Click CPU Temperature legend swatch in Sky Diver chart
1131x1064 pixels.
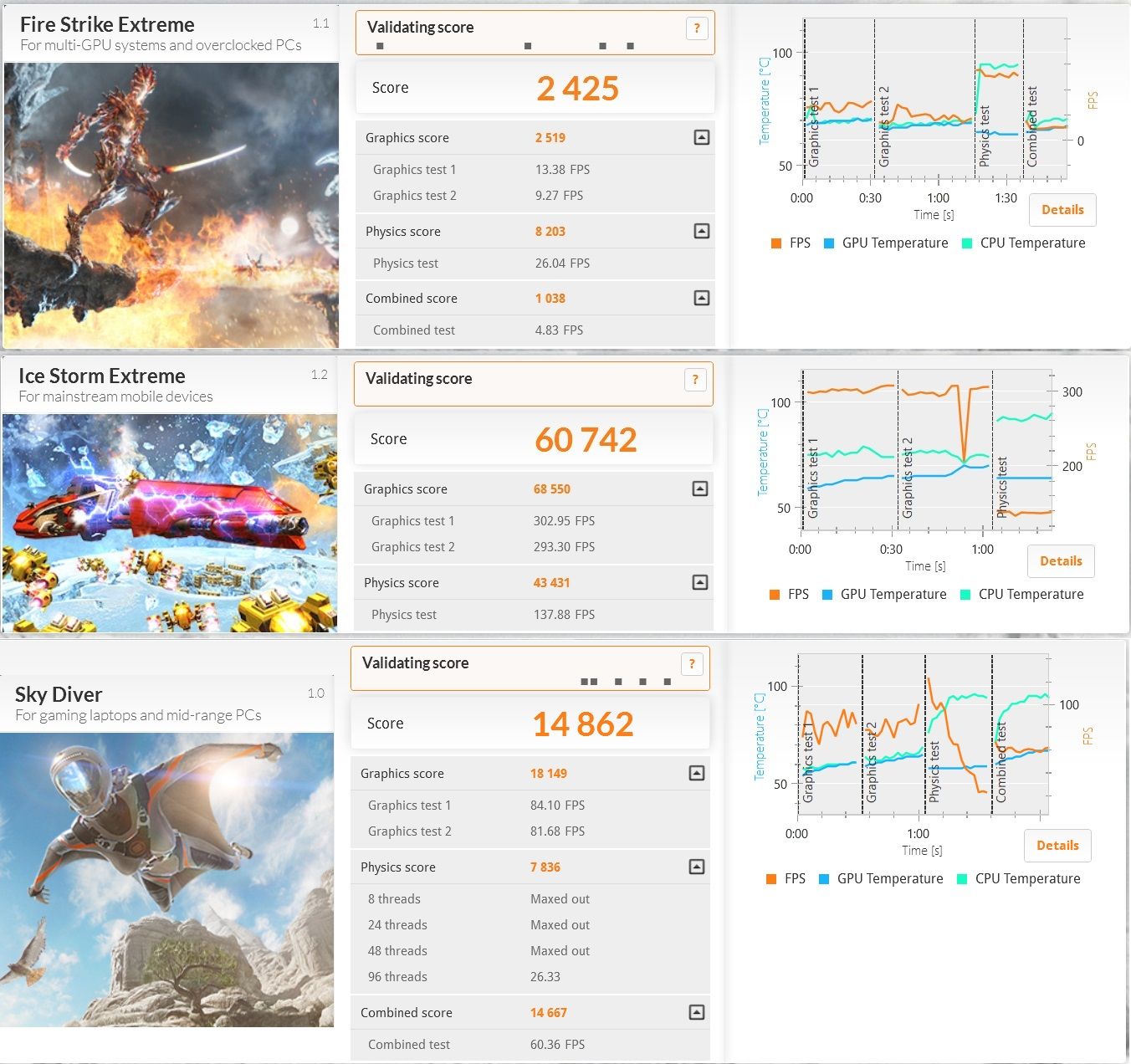click(962, 879)
